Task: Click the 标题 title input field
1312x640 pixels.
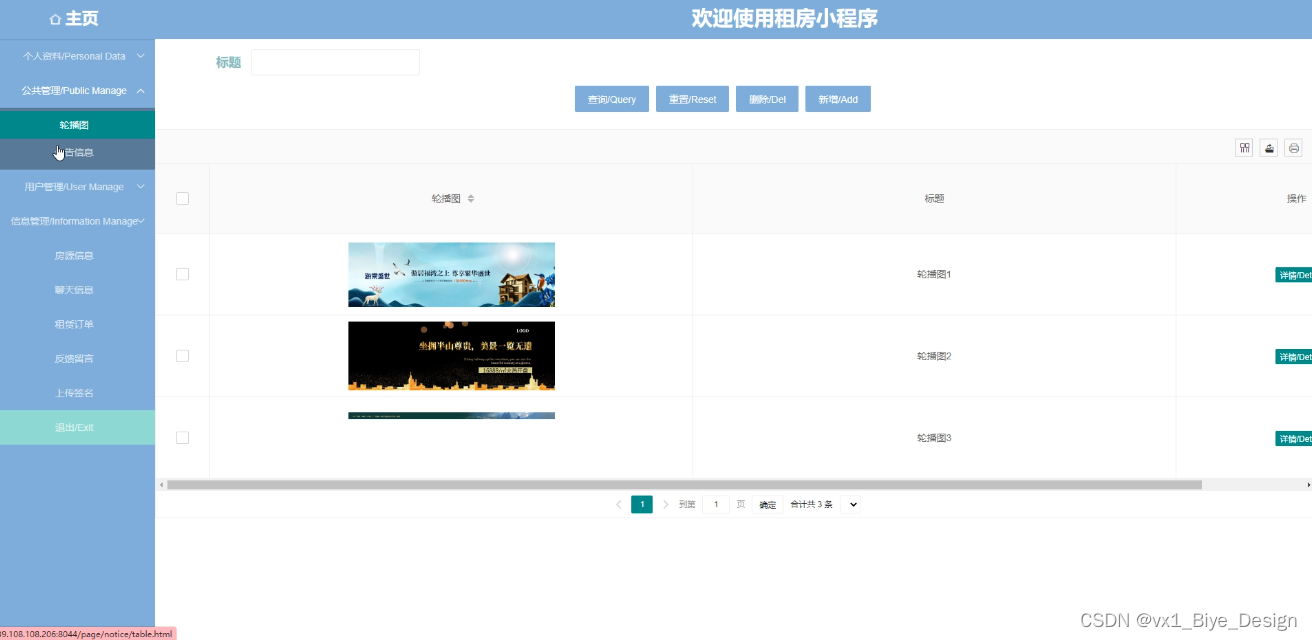Action: (335, 62)
